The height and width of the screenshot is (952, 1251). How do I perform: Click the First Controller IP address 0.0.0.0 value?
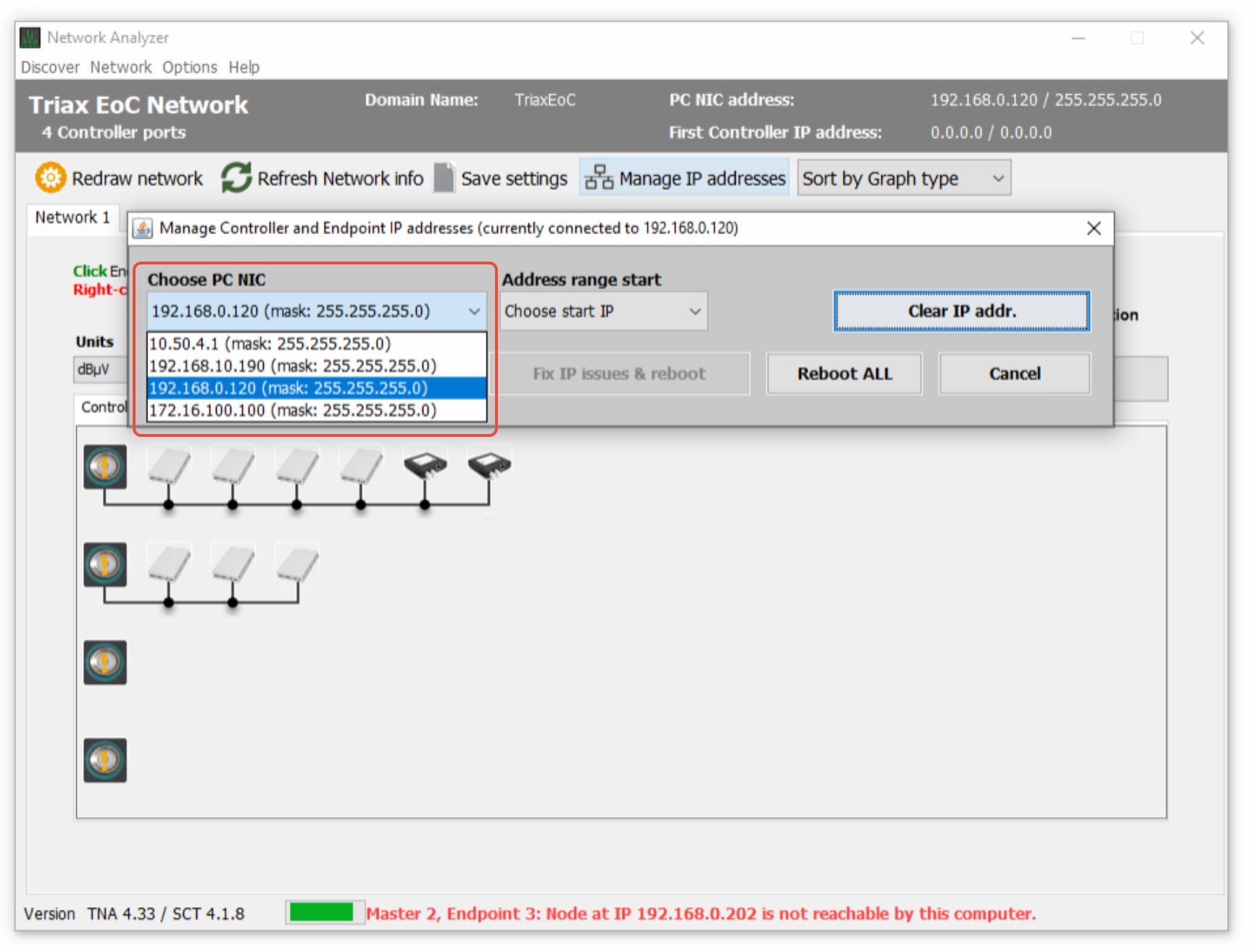(x=991, y=133)
